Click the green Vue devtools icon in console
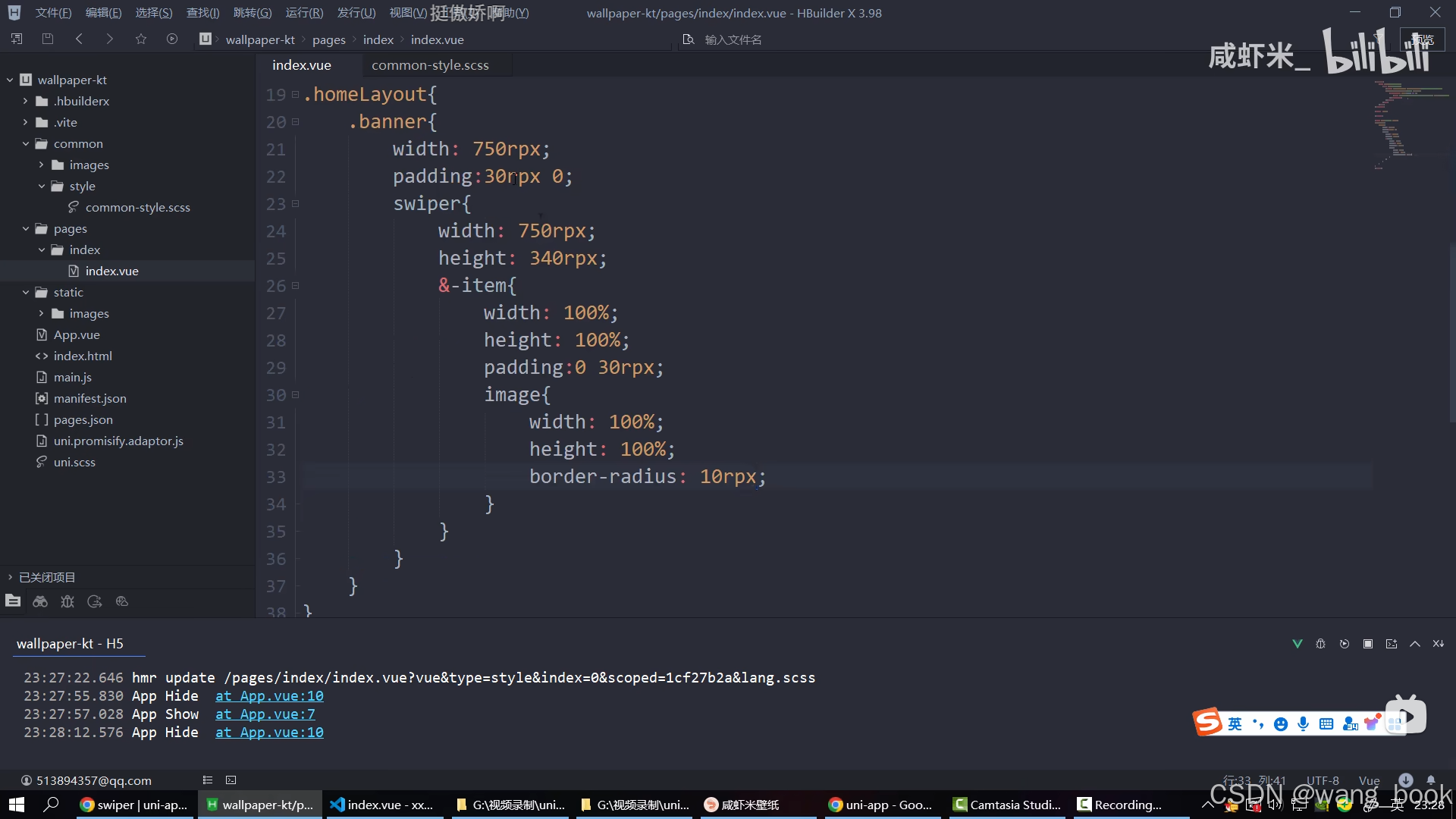Screen dimensions: 1456x819 pyautogui.click(x=1298, y=644)
